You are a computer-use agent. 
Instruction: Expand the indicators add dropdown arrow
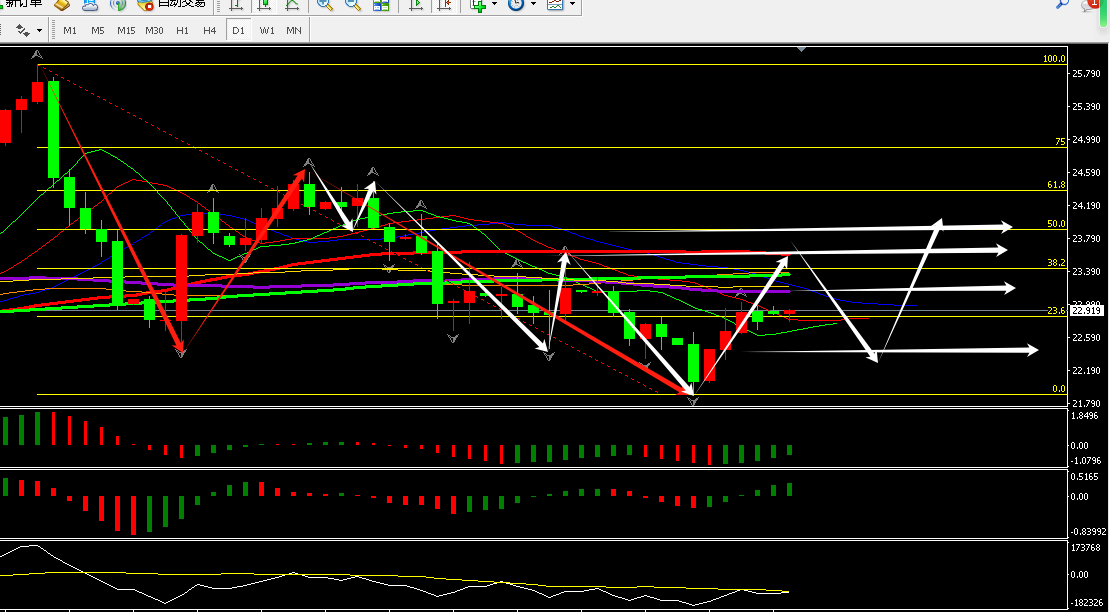tap(494, 5)
